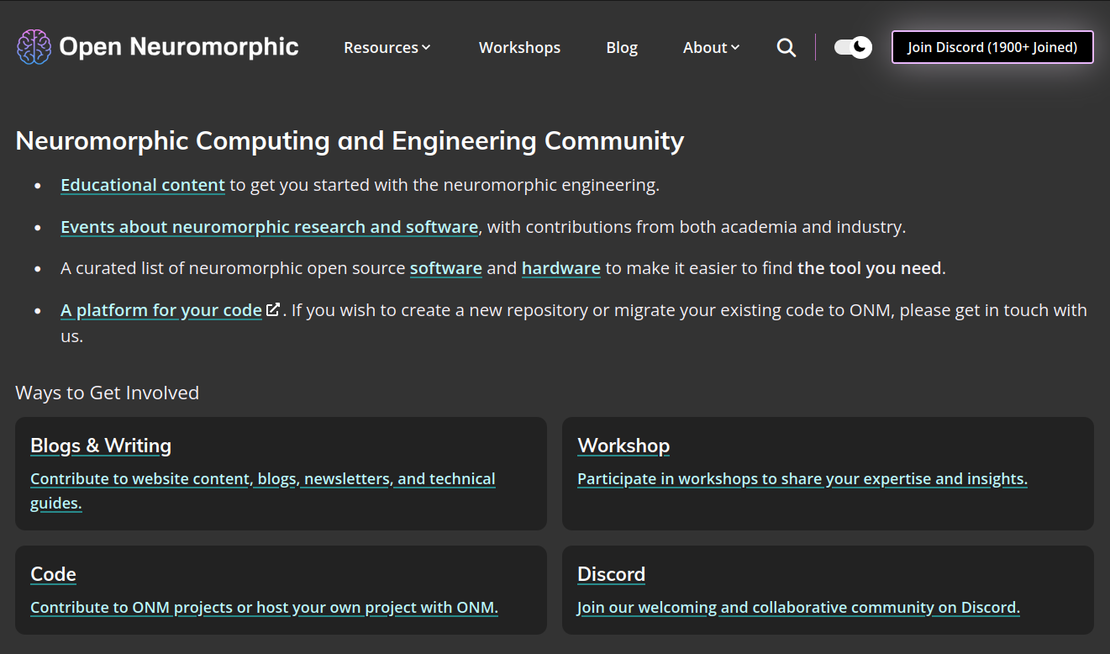Toggle the light/dark theme switch
The width and height of the screenshot is (1110, 654).
tap(852, 47)
